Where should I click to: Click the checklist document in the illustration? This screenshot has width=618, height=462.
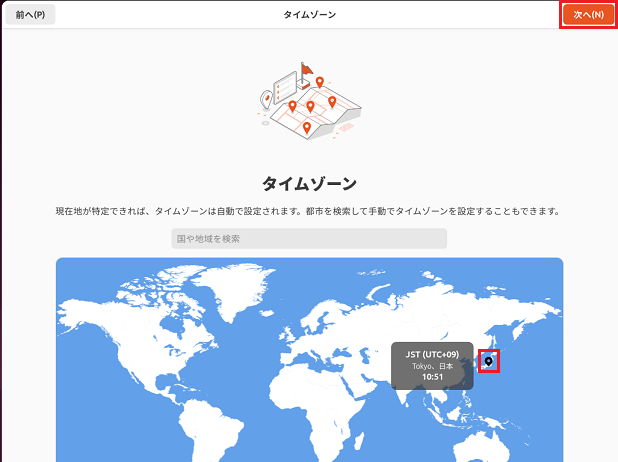[x=286, y=82]
